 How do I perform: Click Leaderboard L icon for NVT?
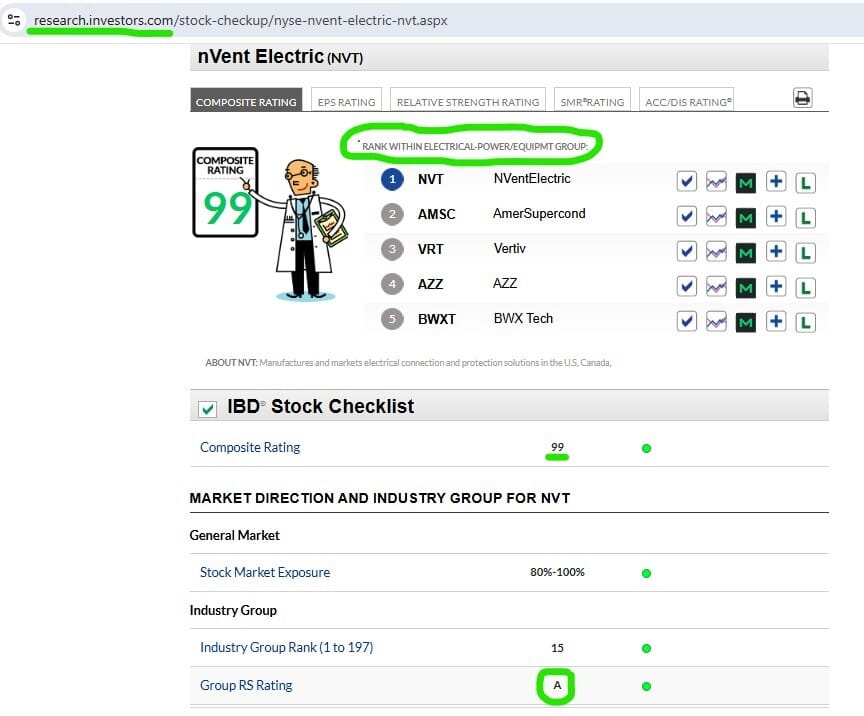806,183
